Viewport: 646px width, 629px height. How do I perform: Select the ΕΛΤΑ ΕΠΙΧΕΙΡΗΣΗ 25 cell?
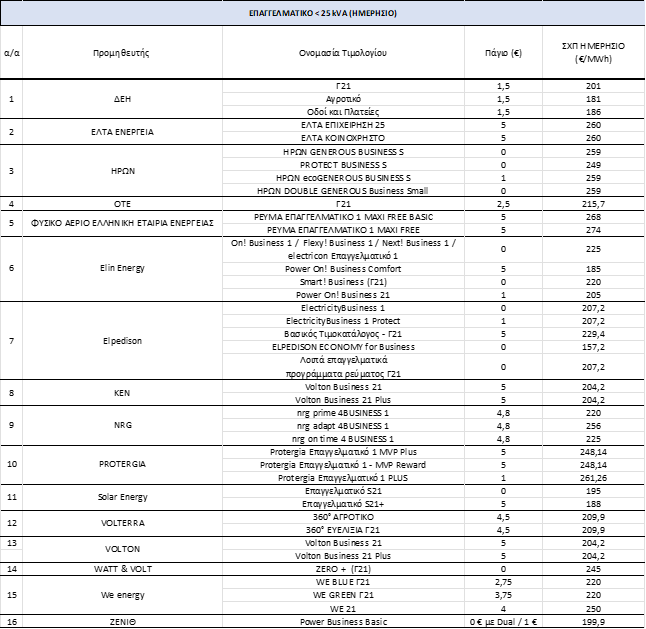pos(343,125)
